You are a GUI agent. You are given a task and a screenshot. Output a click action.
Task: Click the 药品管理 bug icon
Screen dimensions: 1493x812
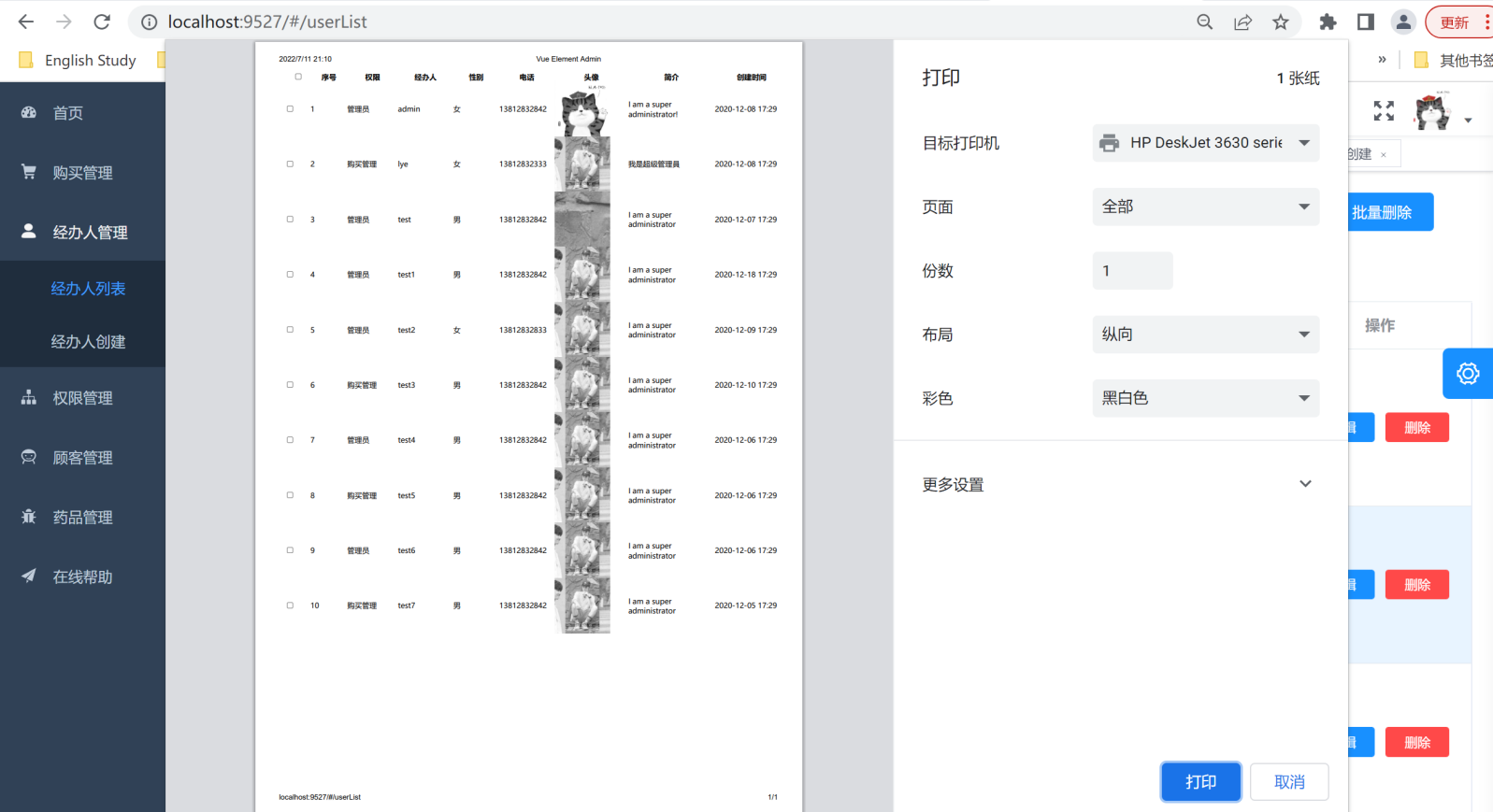coord(29,517)
